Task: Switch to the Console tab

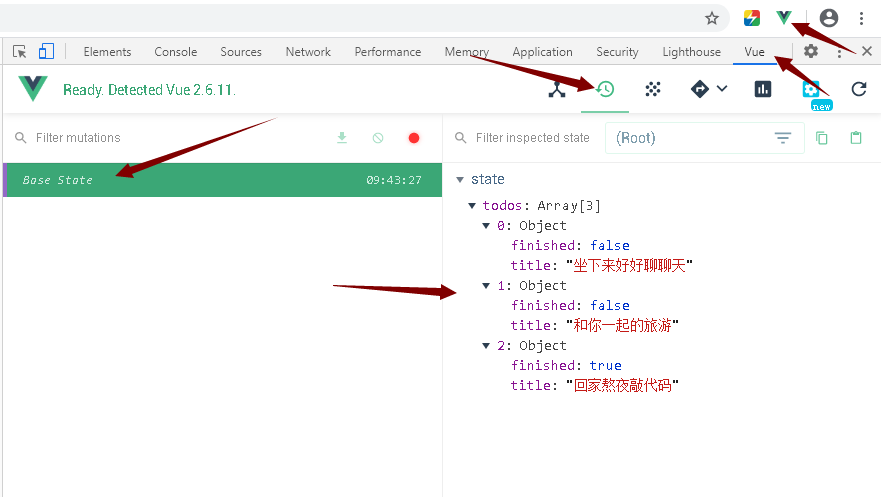Action: [x=176, y=52]
